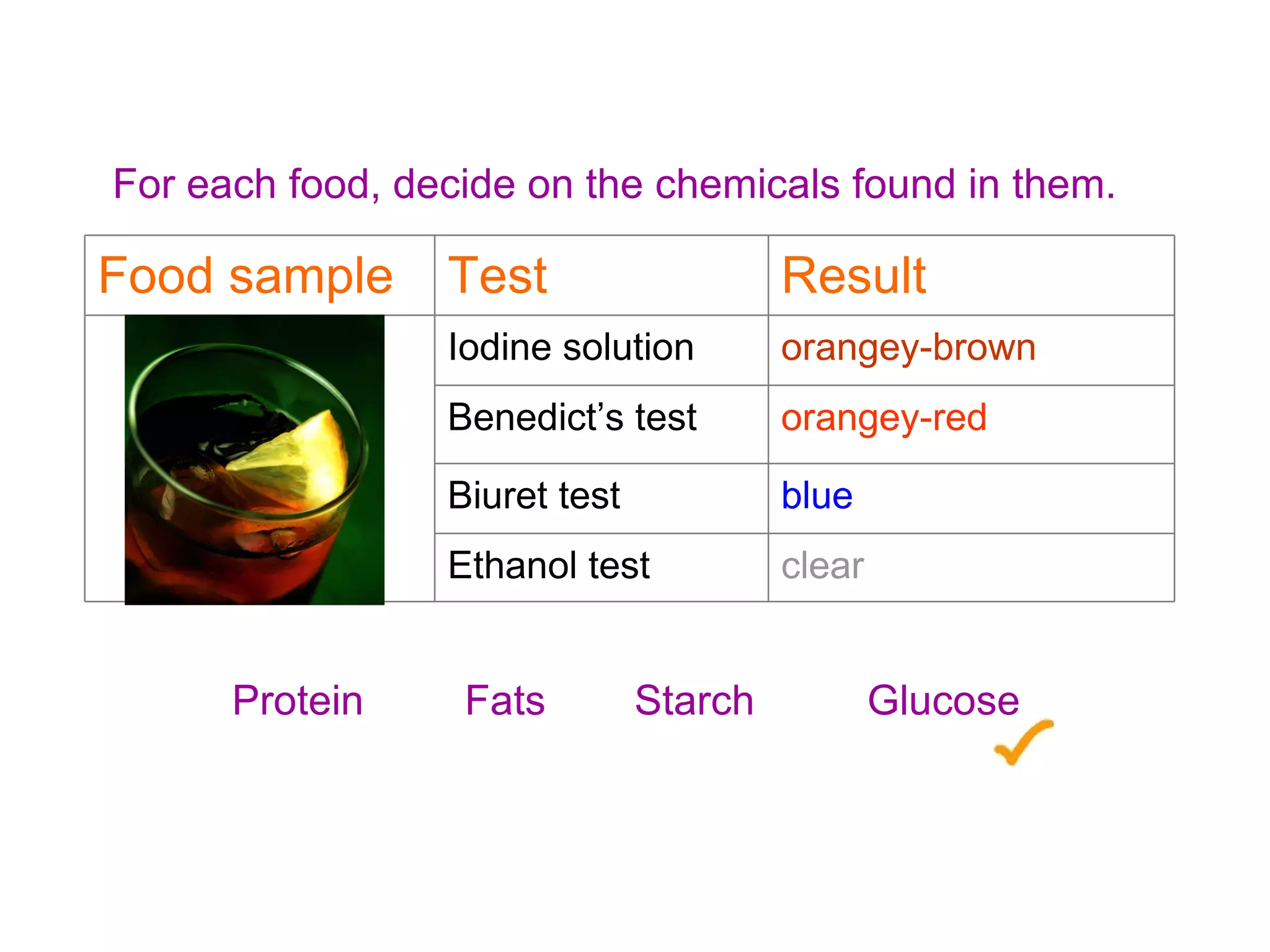This screenshot has width=1270, height=952.
Task: Pick the Starch answer option
Action: pyautogui.click(x=694, y=701)
